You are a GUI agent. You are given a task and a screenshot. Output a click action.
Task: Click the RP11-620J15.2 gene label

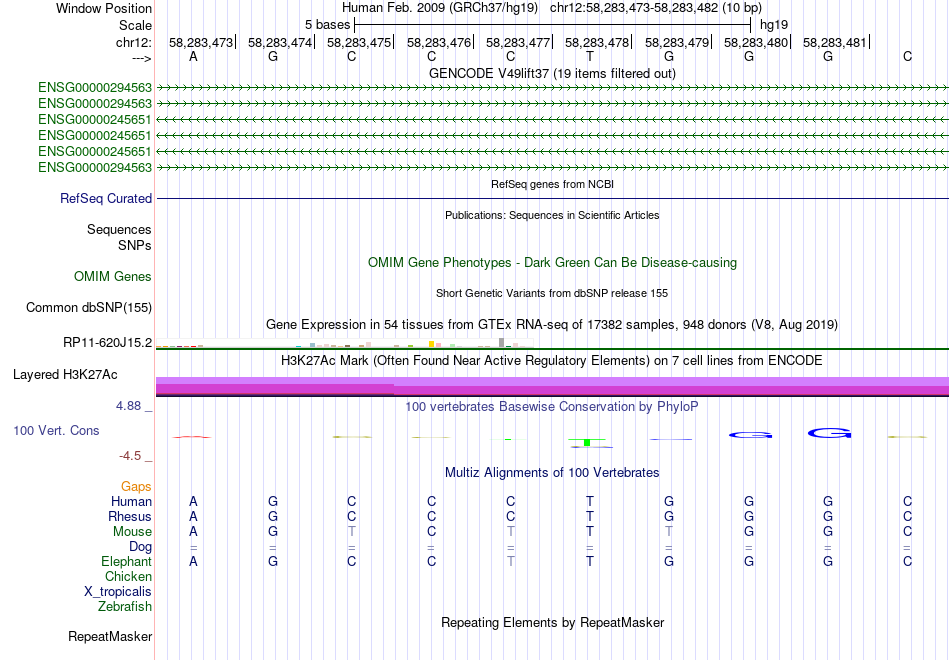click(107, 342)
